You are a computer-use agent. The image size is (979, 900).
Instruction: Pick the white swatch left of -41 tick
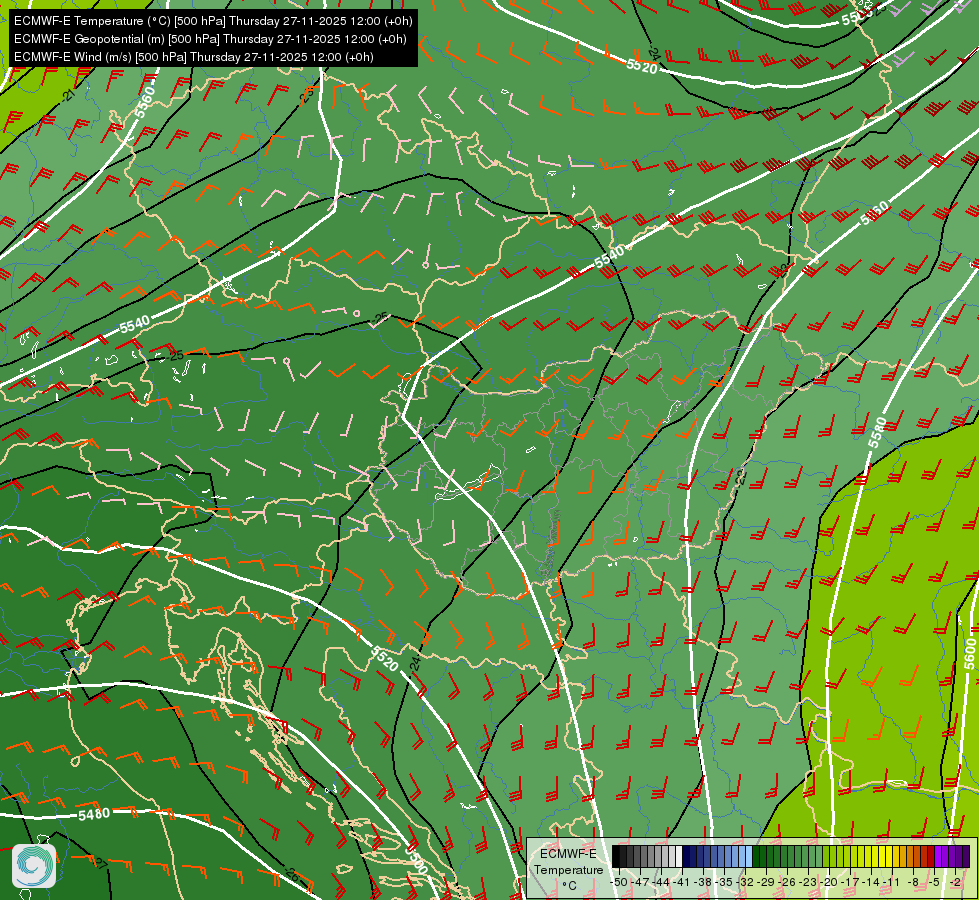coord(679,856)
